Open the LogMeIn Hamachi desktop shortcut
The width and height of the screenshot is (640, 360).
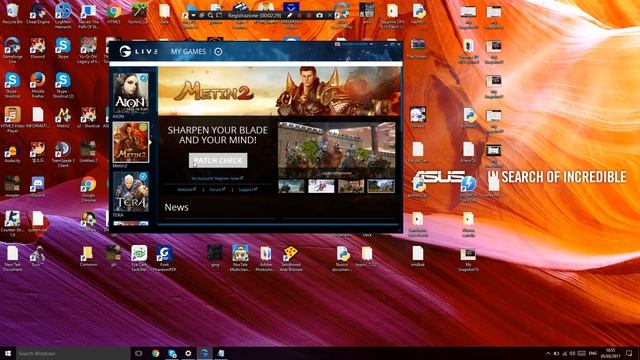coord(63,16)
